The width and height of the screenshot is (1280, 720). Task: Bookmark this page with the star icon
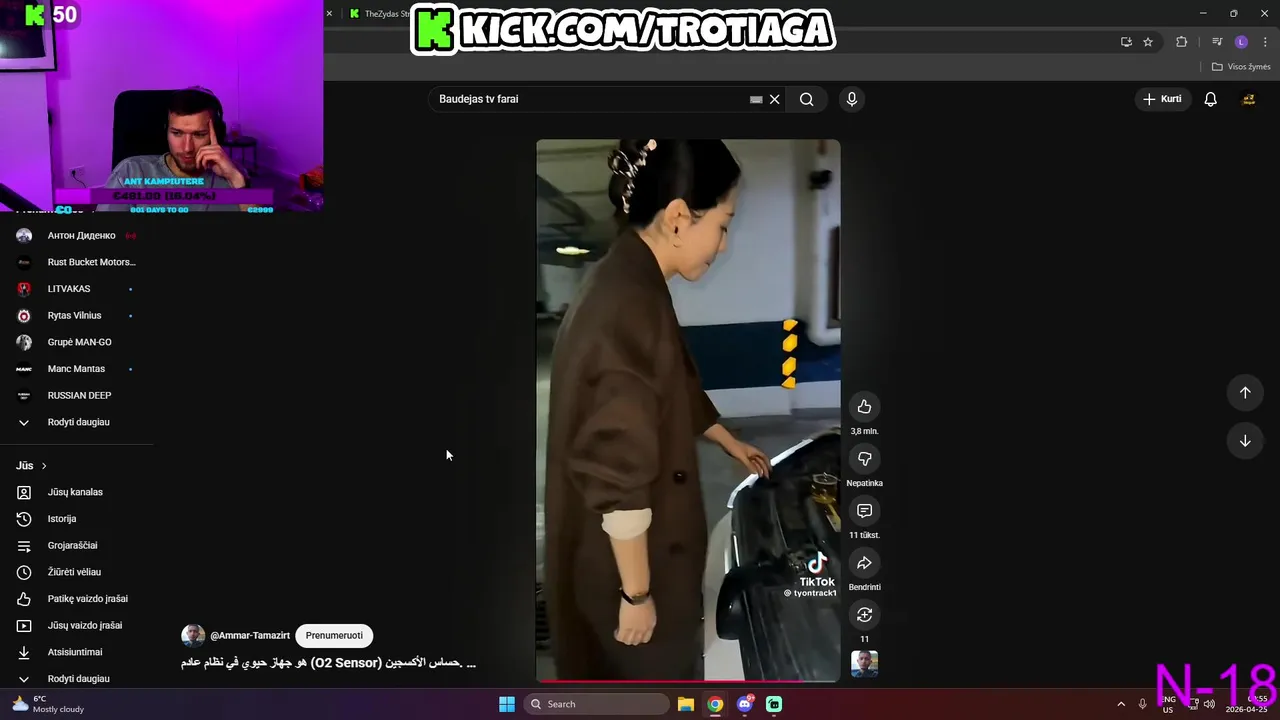(1148, 42)
